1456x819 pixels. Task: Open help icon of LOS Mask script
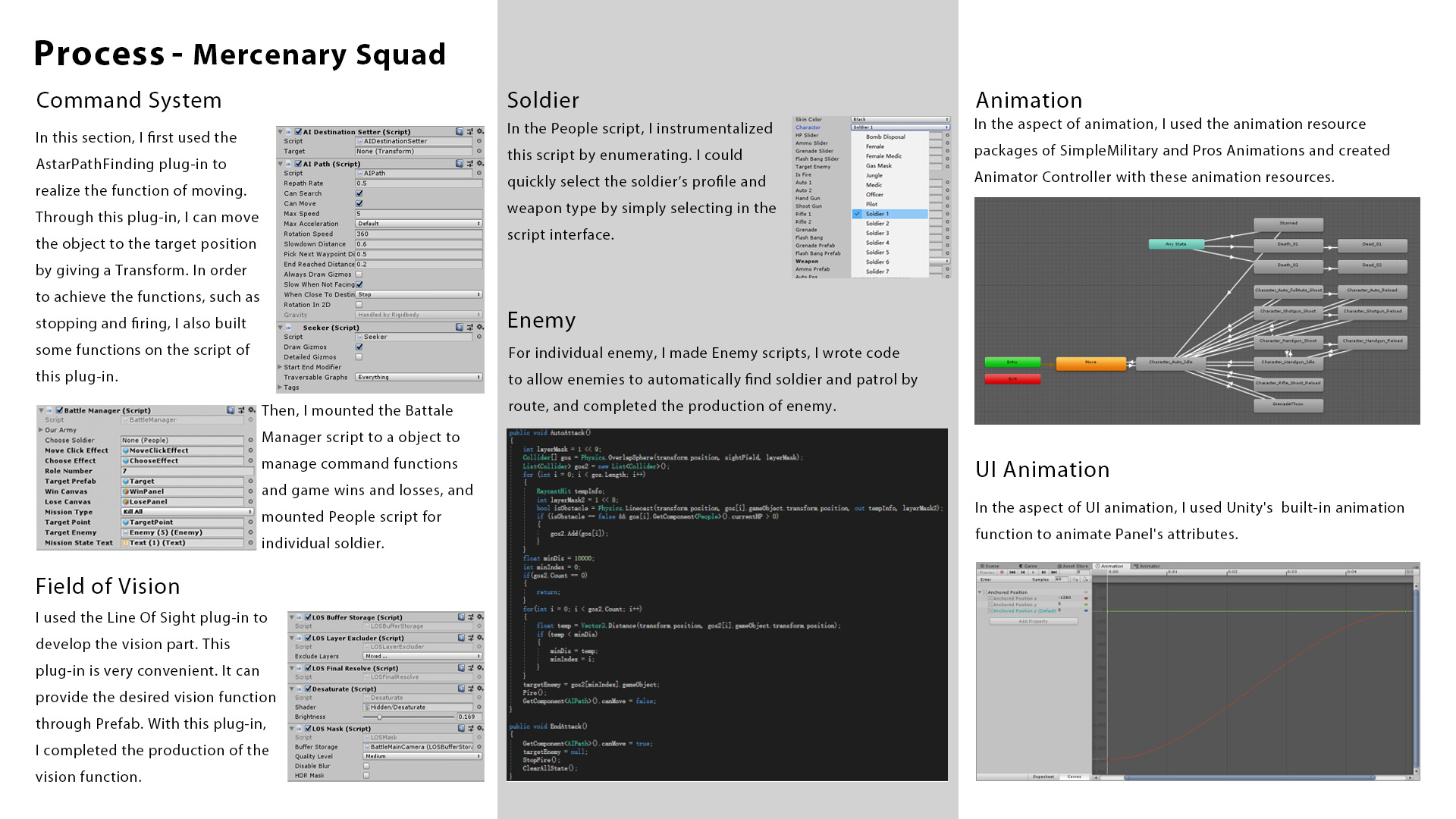(x=460, y=728)
